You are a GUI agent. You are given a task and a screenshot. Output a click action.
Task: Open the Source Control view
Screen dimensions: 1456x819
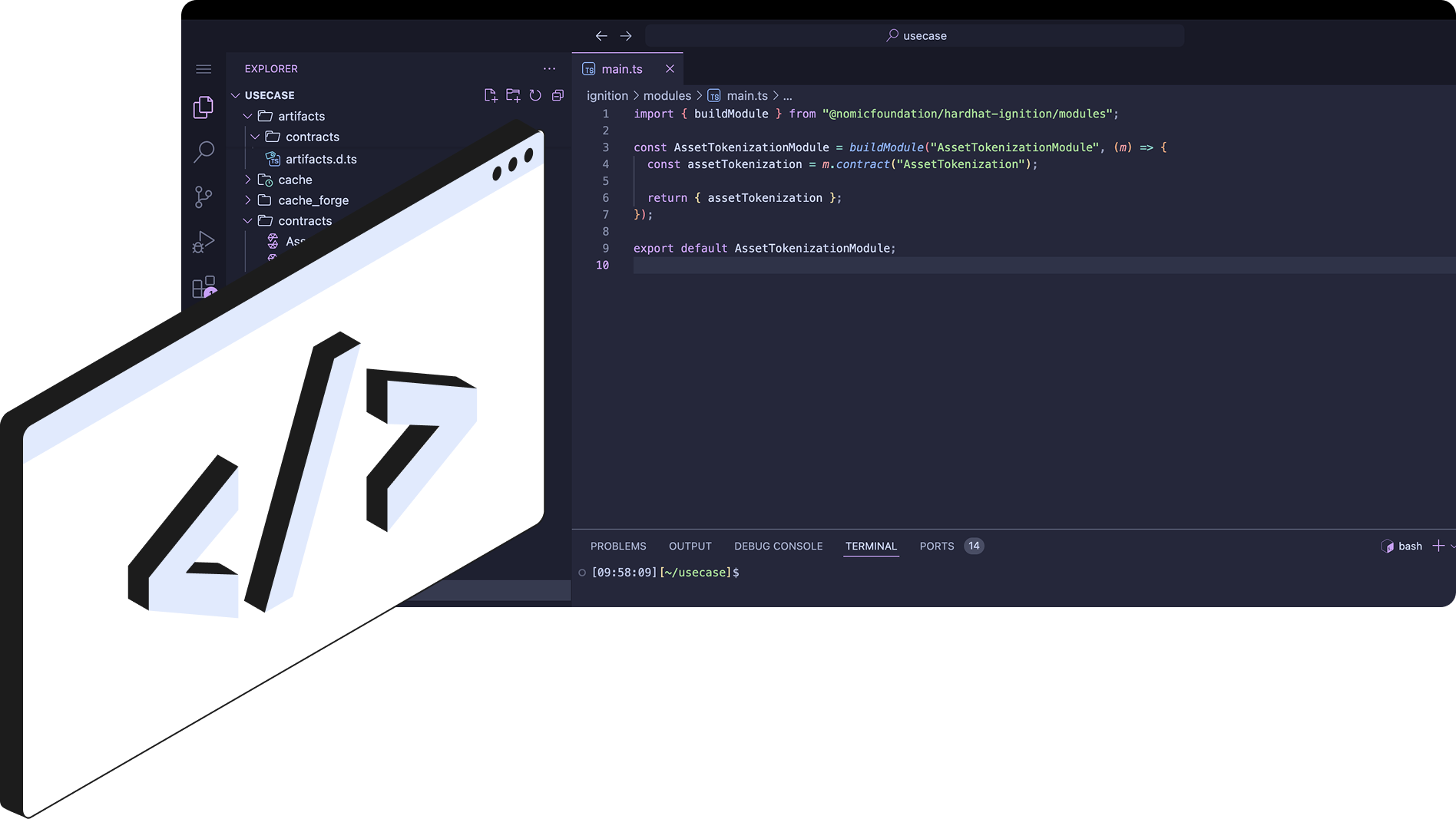pyautogui.click(x=204, y=196)
